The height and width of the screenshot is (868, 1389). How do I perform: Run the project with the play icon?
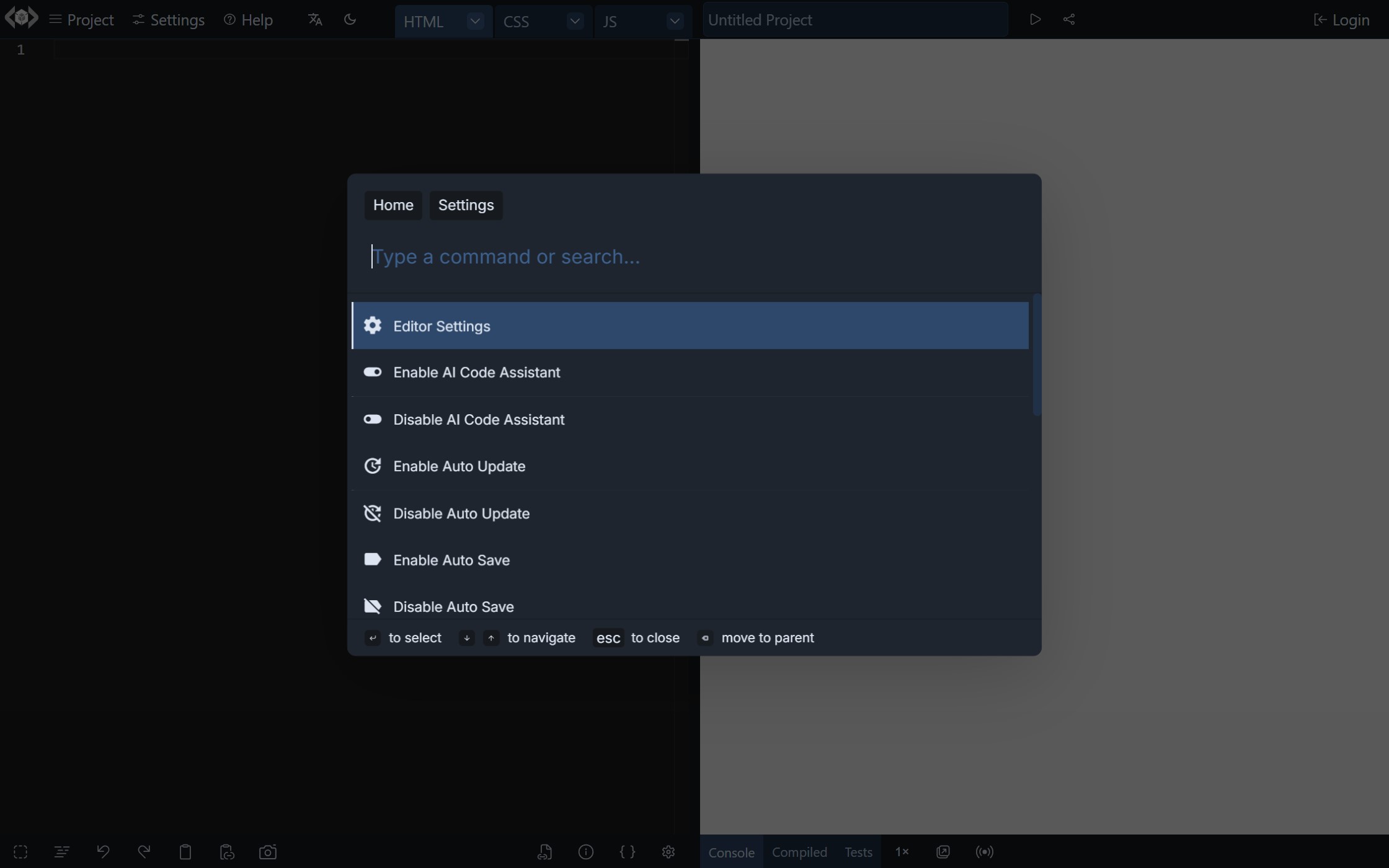pos(1034,19)
